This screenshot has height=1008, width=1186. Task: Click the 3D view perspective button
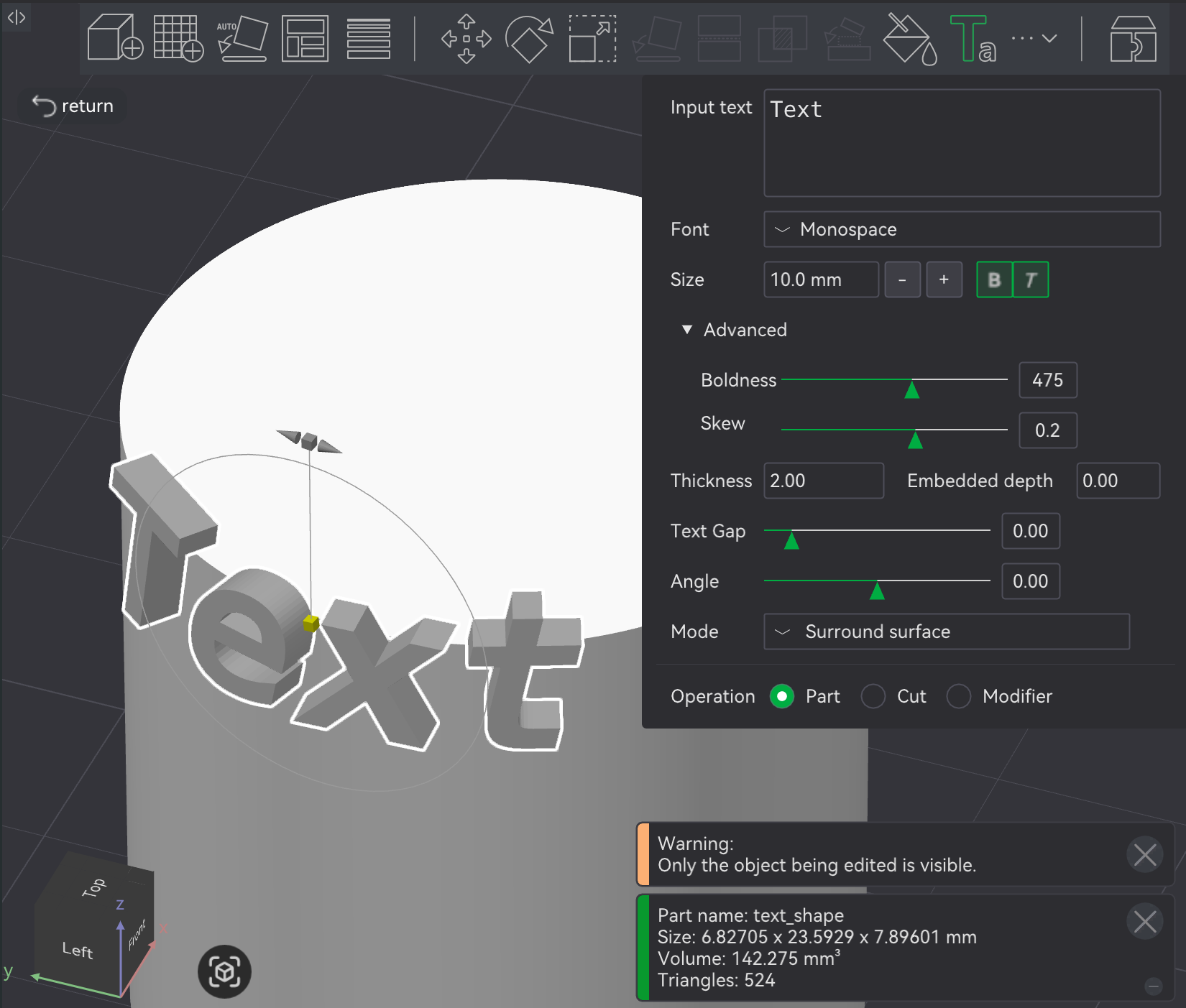pos(224,971)
